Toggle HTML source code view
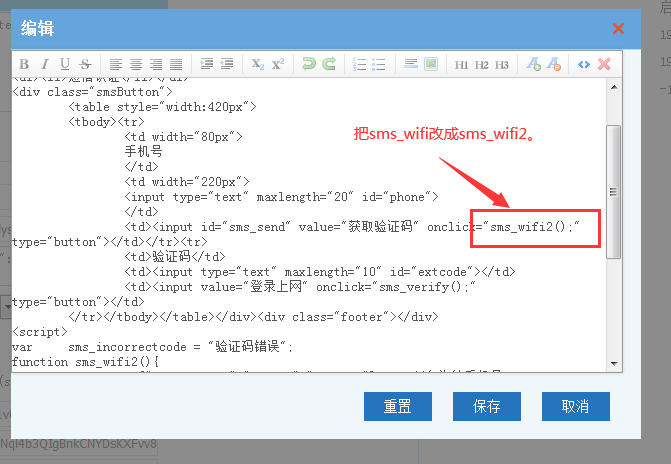The image size is (671, 464). point(584,64)
